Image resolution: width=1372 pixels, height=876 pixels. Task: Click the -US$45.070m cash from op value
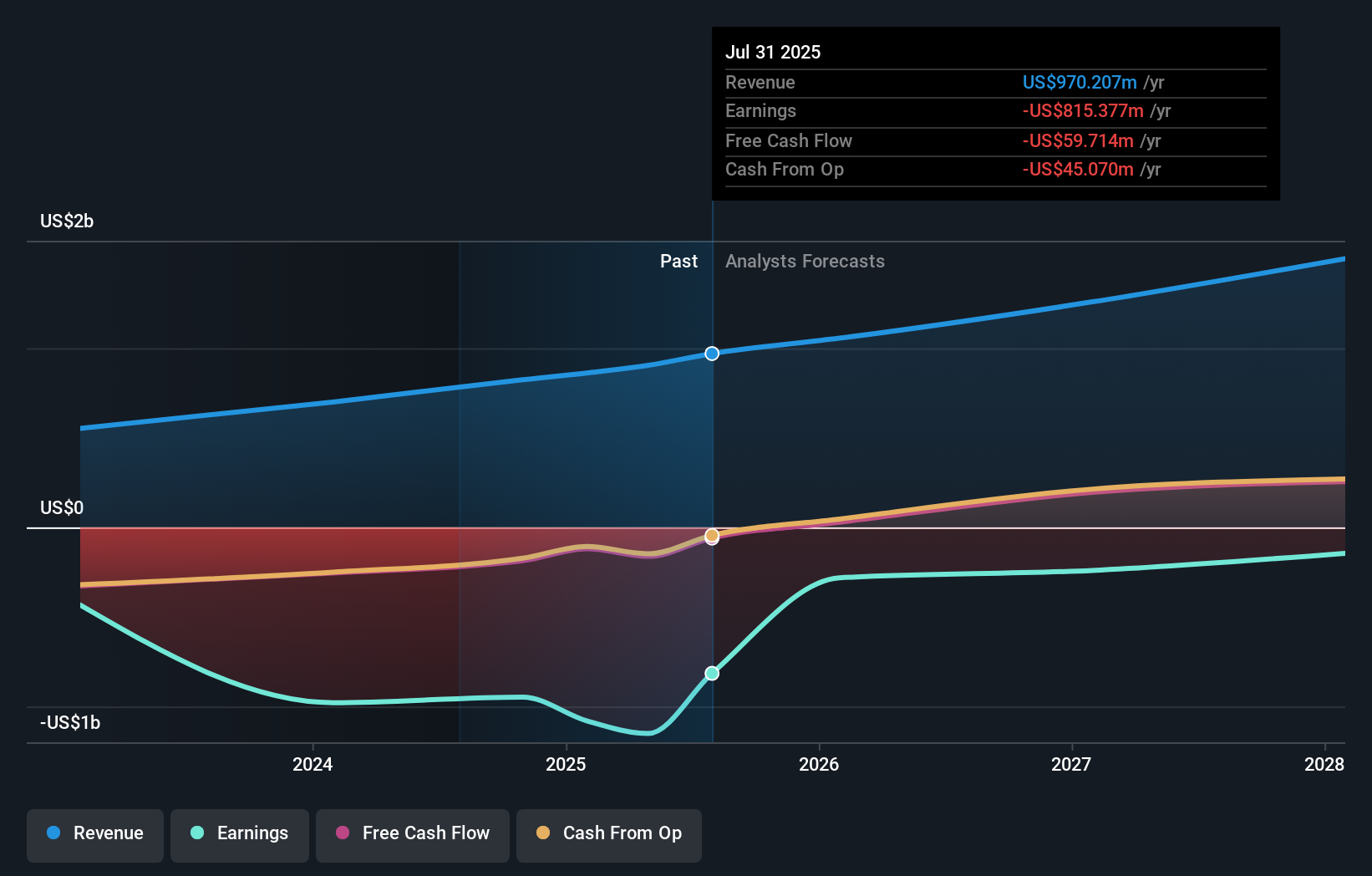coord(1078,170)
